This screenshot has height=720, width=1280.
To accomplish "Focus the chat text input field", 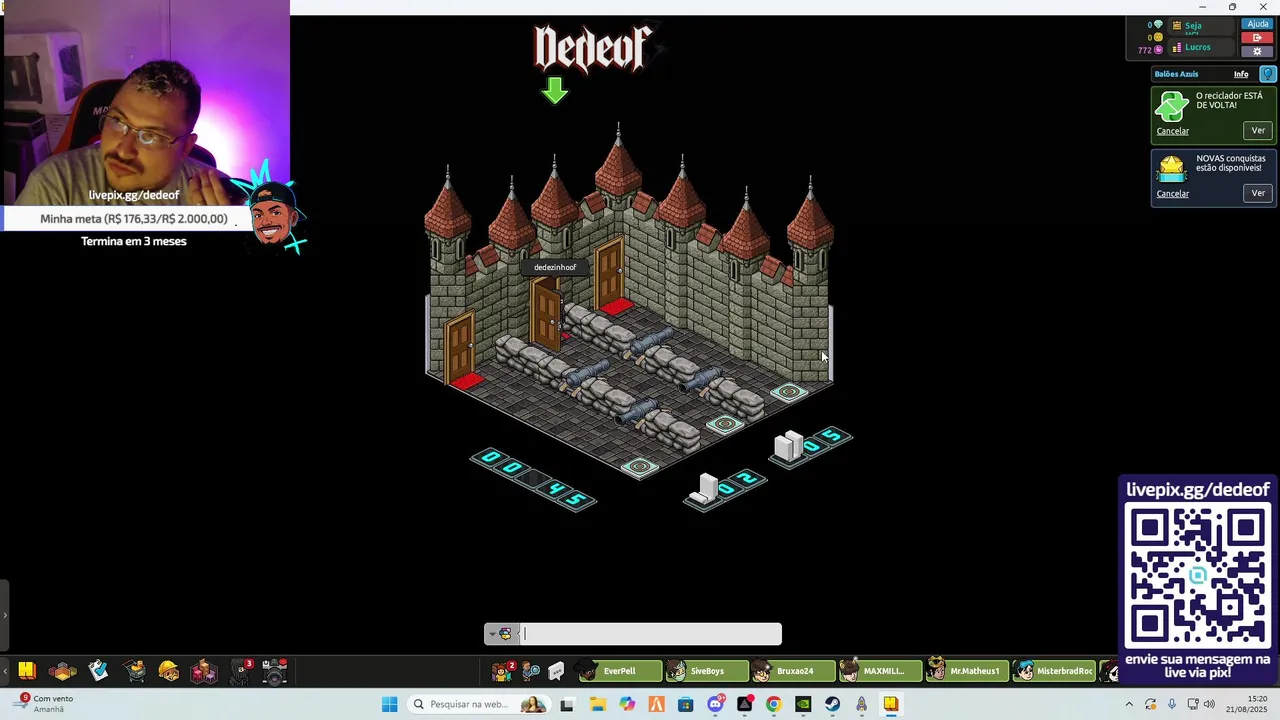I will pos(651,634).
